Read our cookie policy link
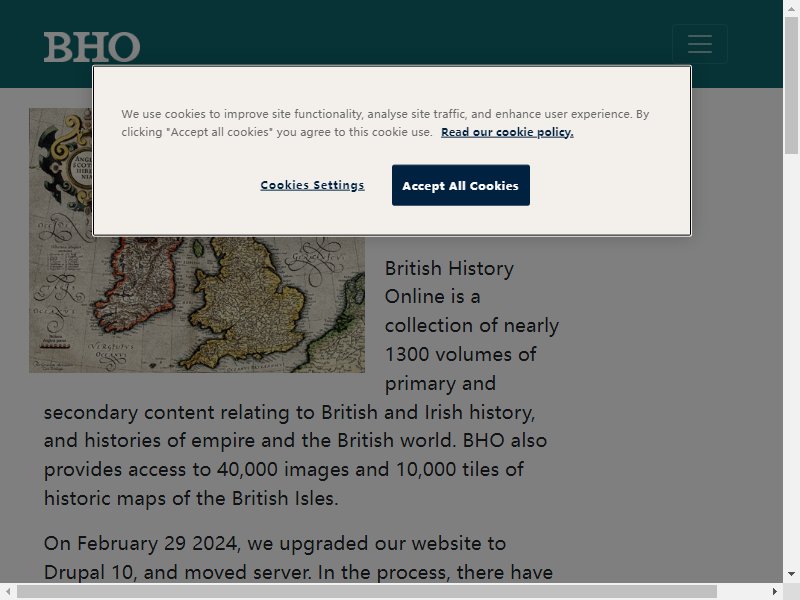This screenshot has width=800, height=600. click(507, 132)
